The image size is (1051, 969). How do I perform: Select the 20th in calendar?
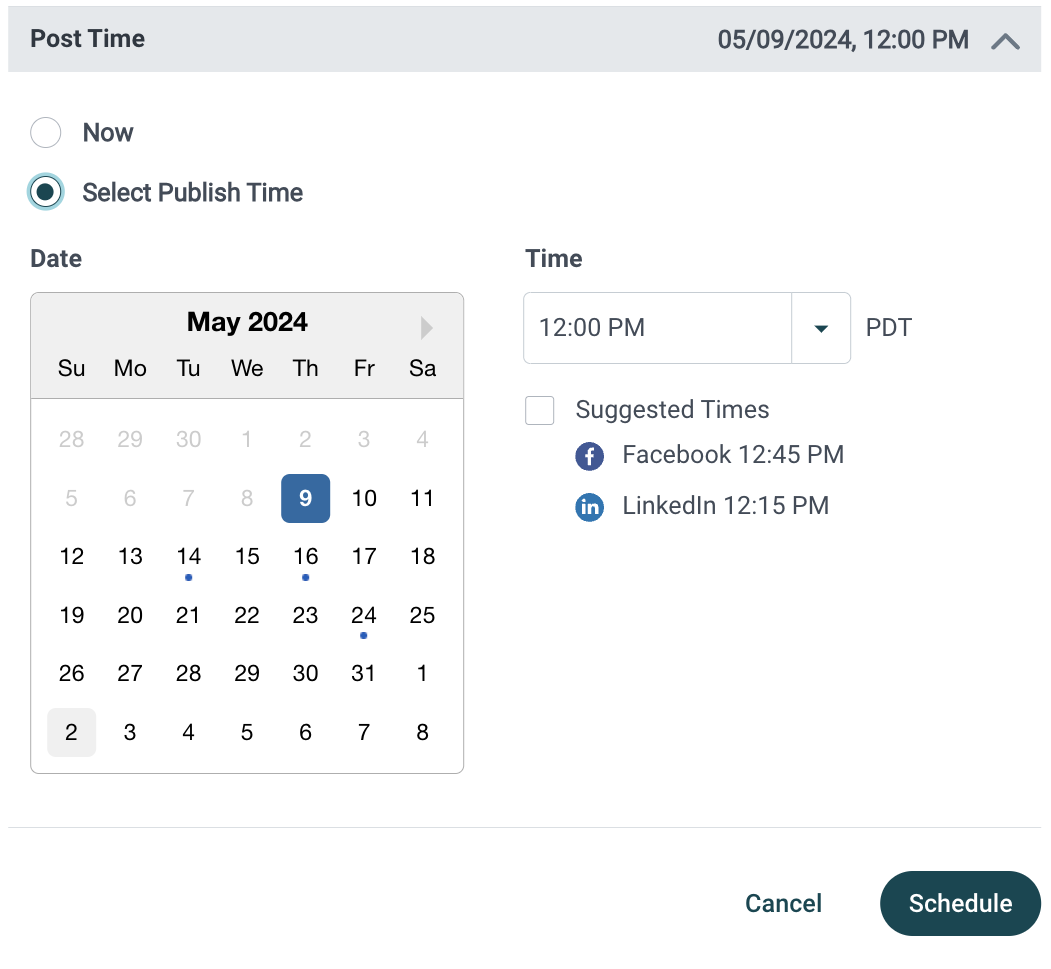tap(130, 615)
